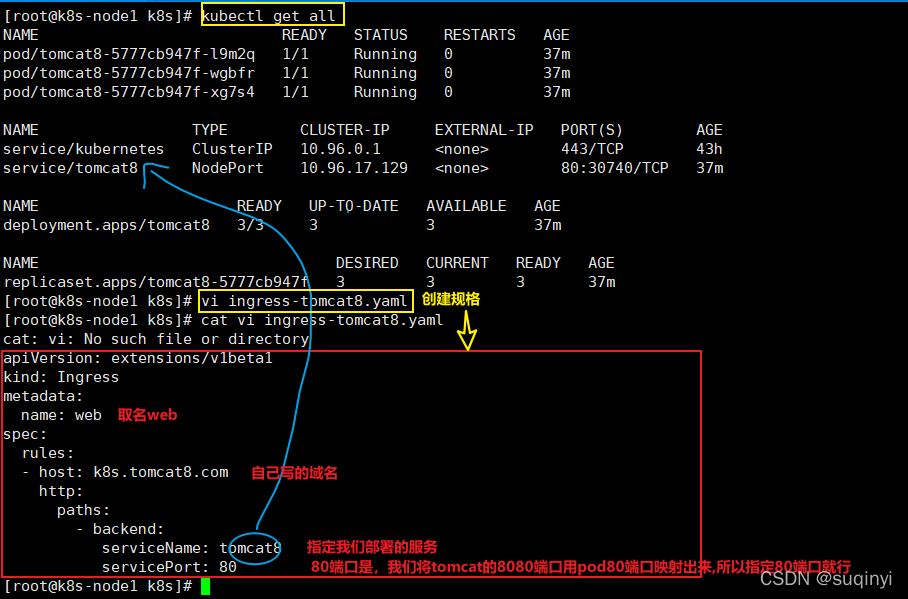Click the STATUS column header
Image resolution: width=908 pixels, height=599 pixels.
coord(380,35)
